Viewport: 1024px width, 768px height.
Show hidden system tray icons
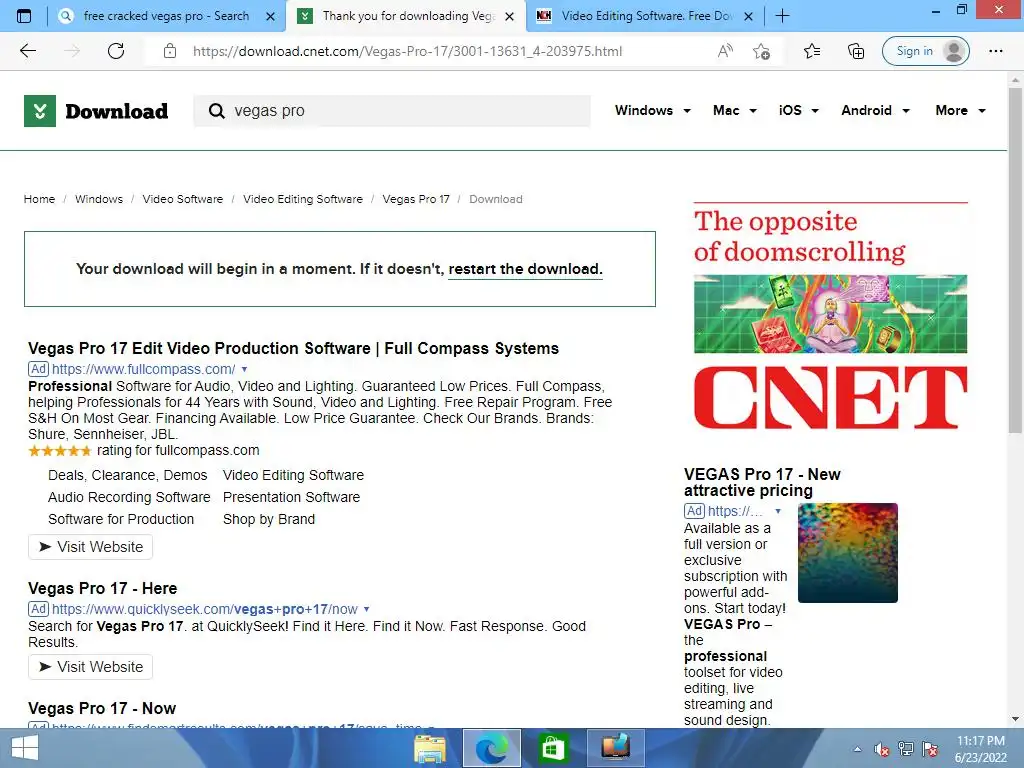(857, 749)
